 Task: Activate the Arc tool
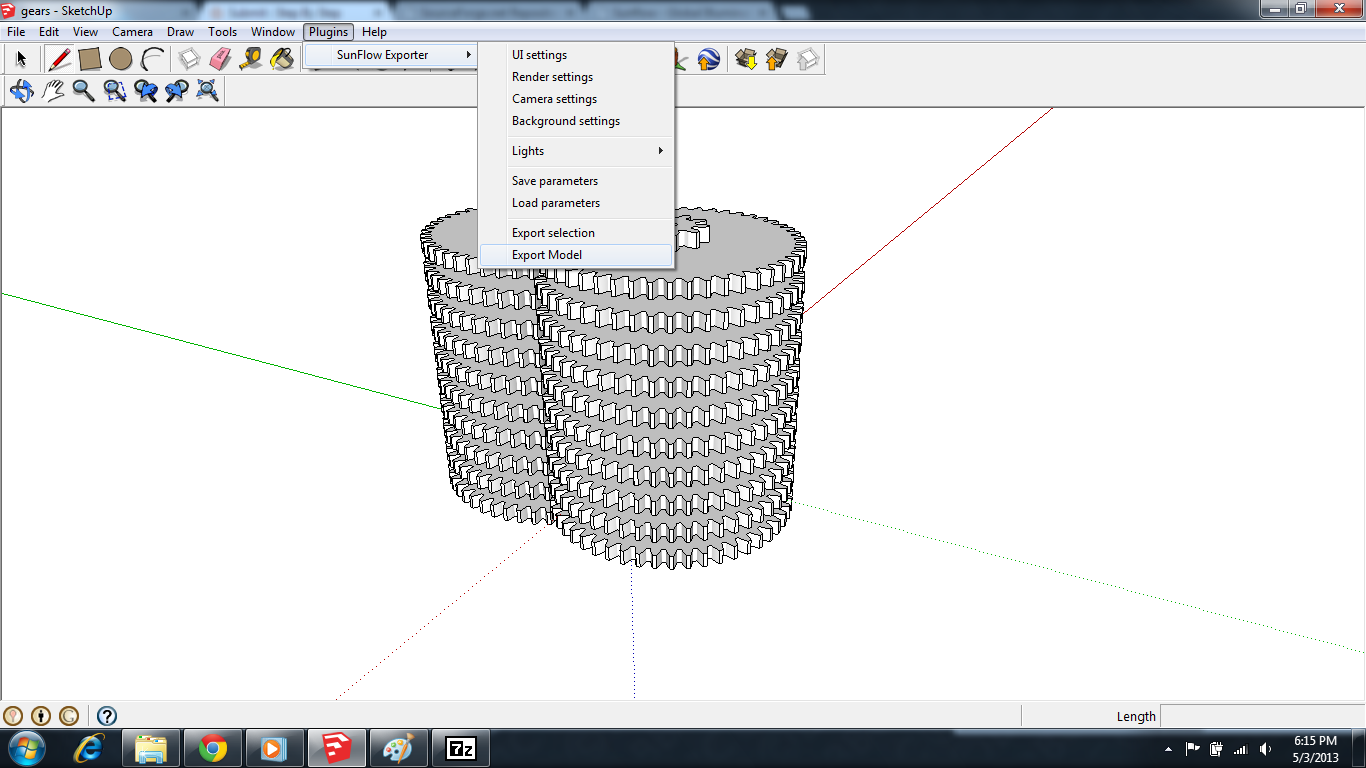(x=152, y=59)
